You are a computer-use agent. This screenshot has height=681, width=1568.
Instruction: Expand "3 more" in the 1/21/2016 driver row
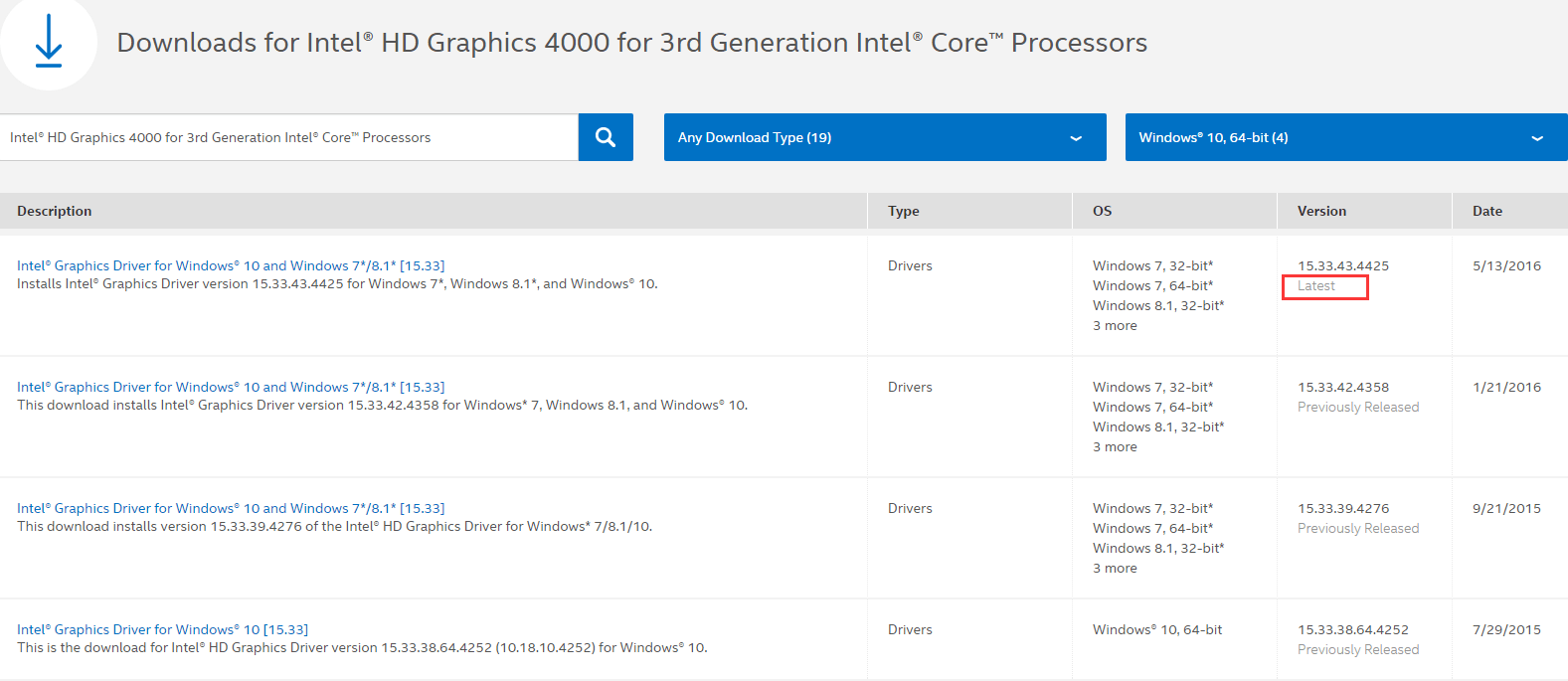1115,446
